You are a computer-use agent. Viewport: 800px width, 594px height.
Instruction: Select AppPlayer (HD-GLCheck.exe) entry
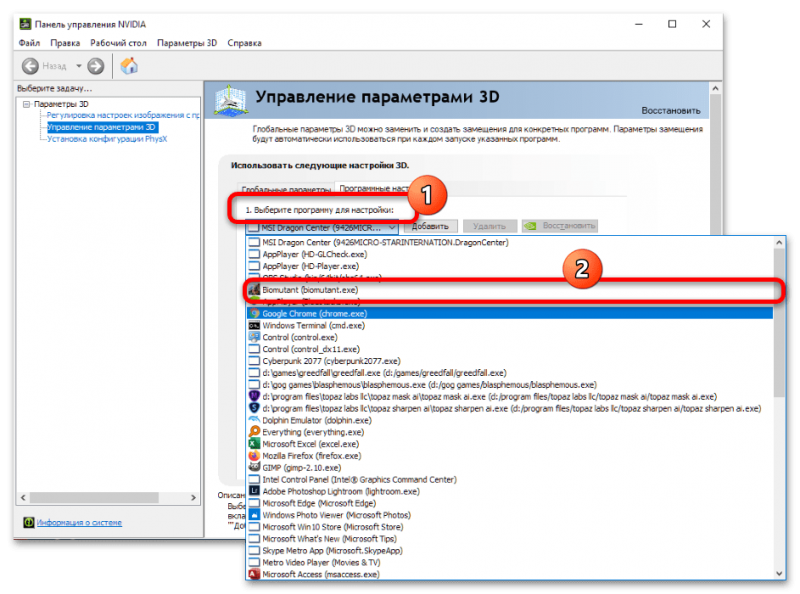tap(510, 254)
